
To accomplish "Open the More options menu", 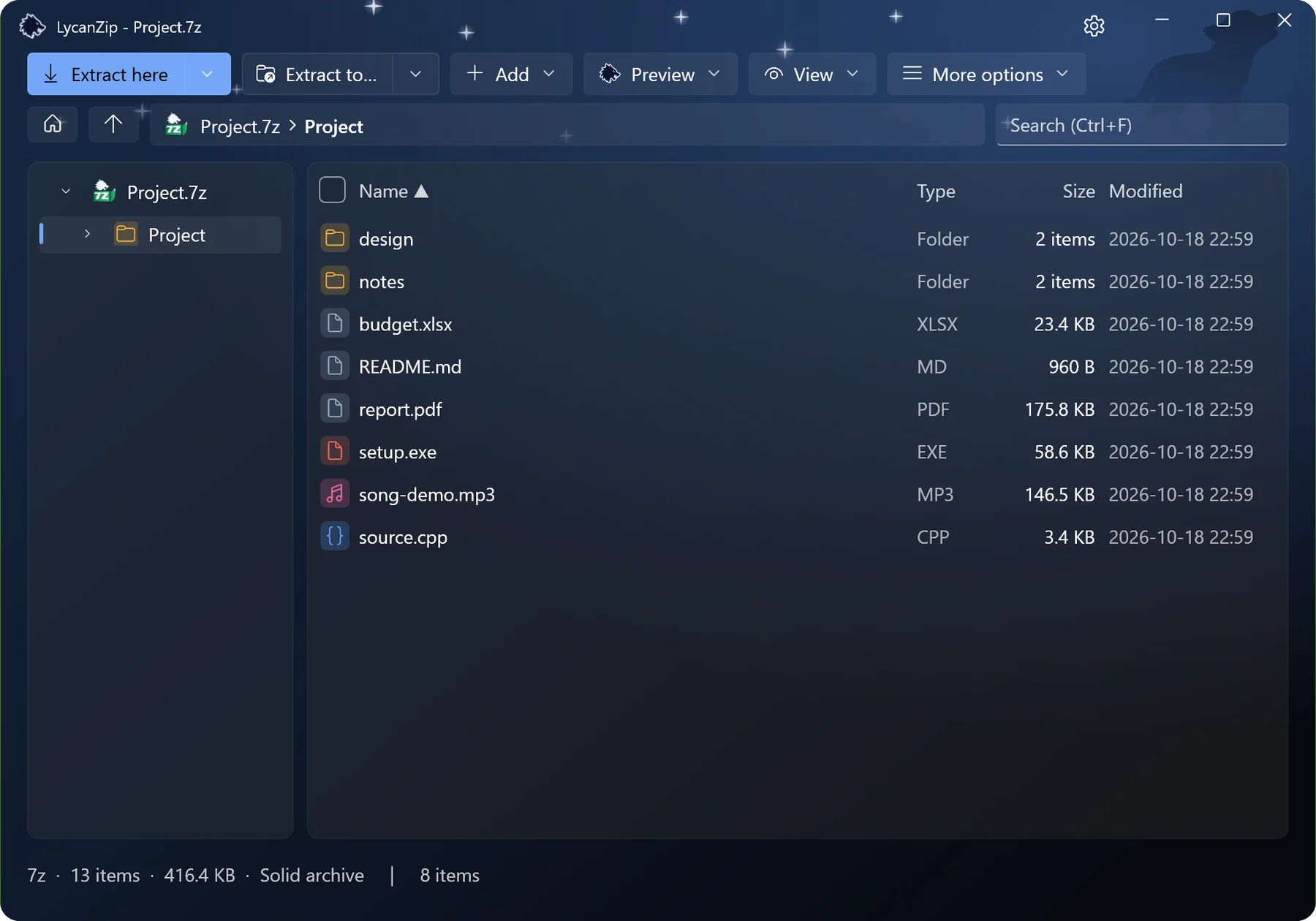I will click(x=986, y=74).
